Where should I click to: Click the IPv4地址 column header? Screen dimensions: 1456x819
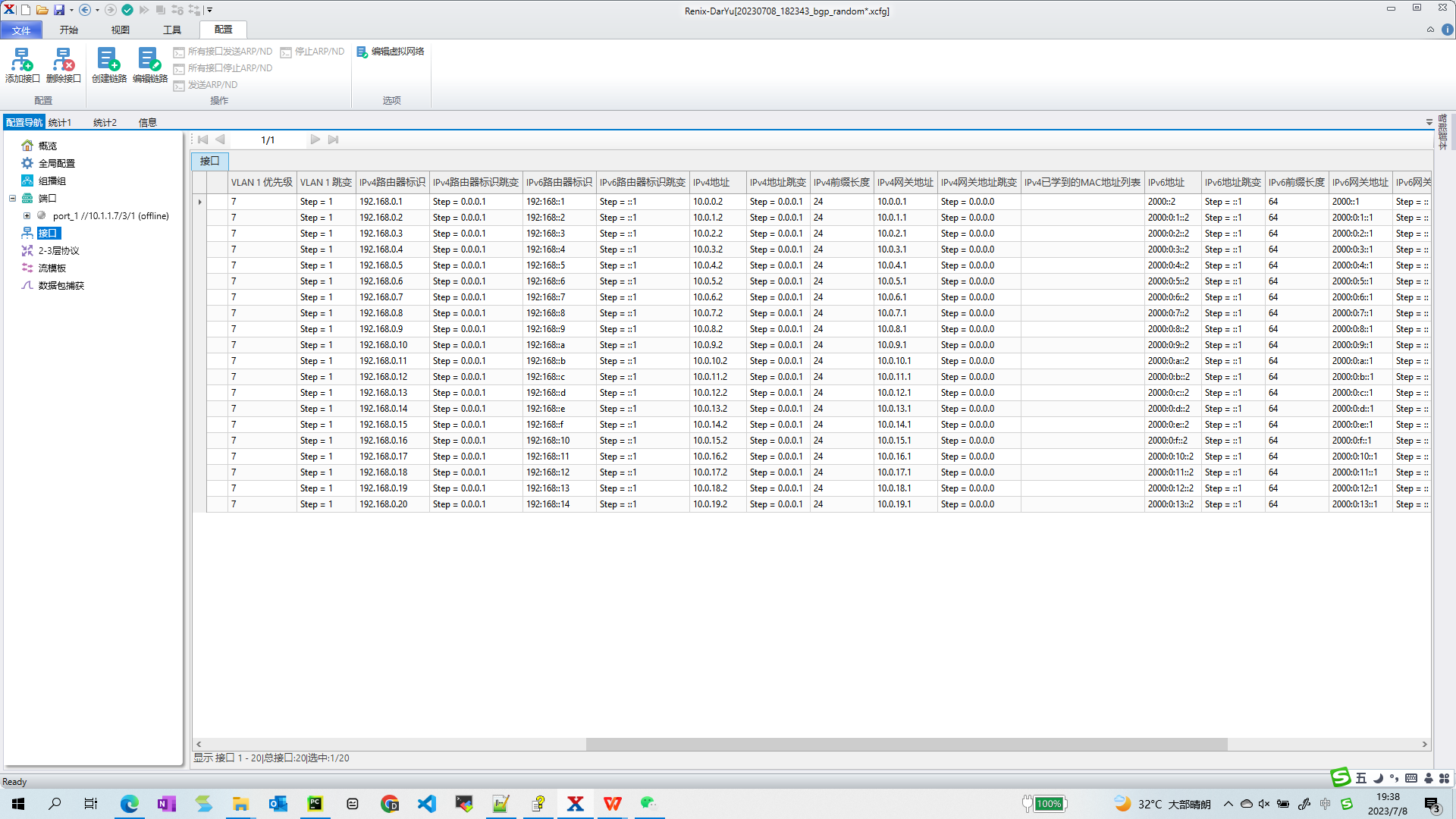click(711, 183)
